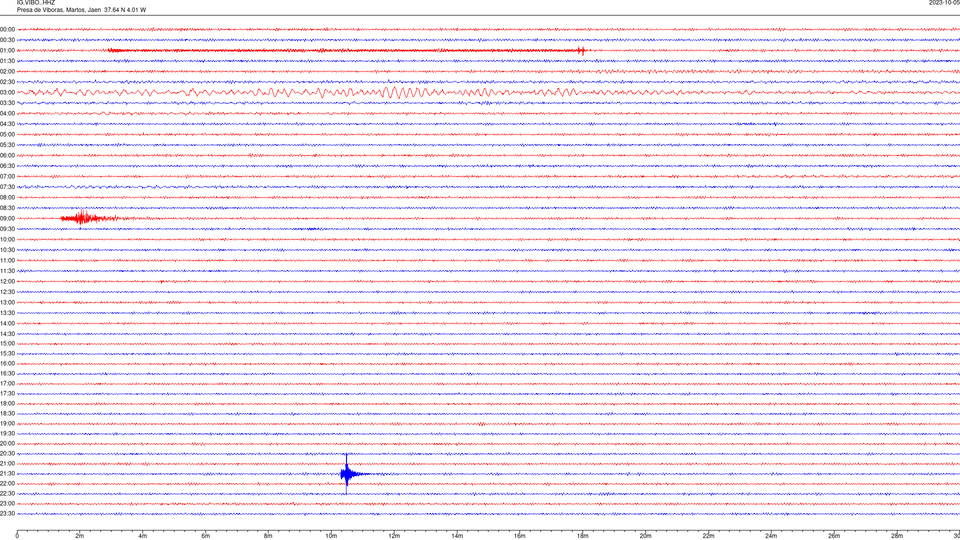Image resolution: width=960 pixels, height=540 pixels.
Task: Select the 16:30 trace time label
Action: tap(7, 373)
